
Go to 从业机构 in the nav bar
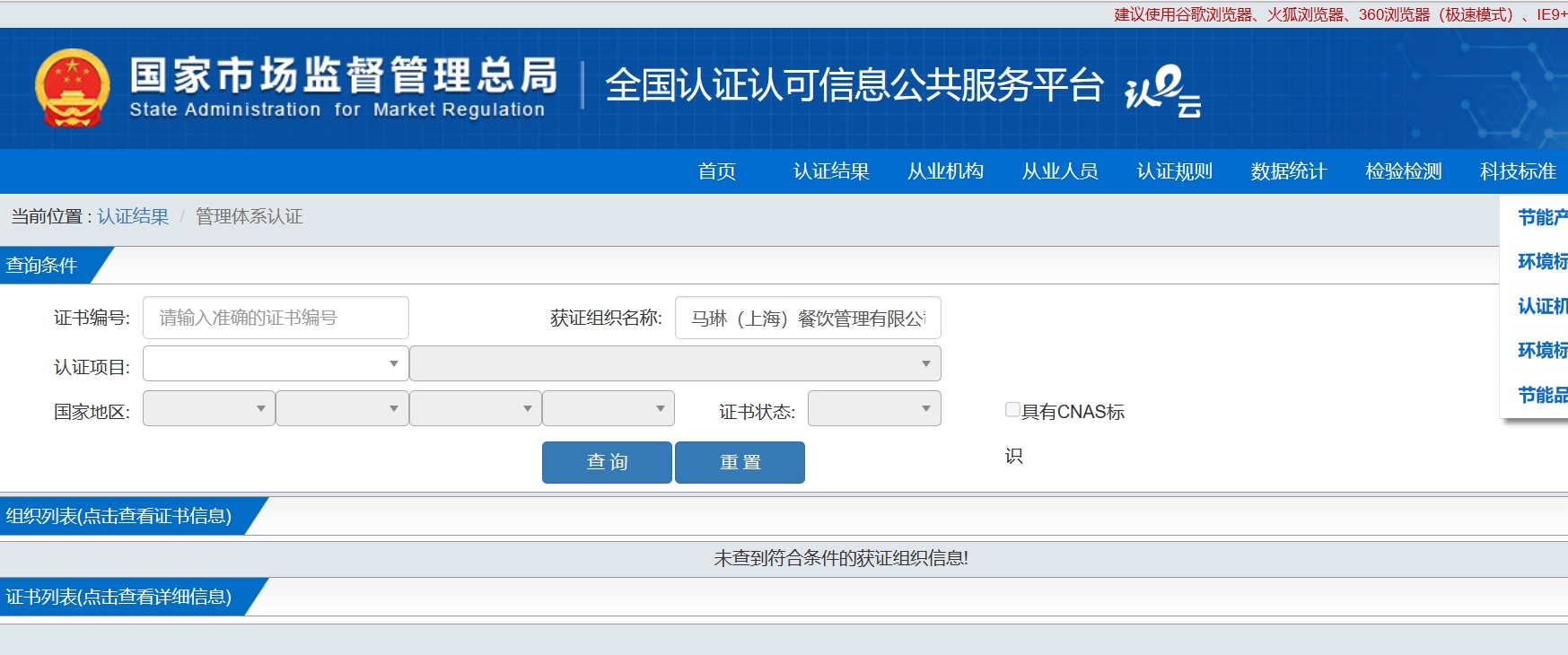945,171
